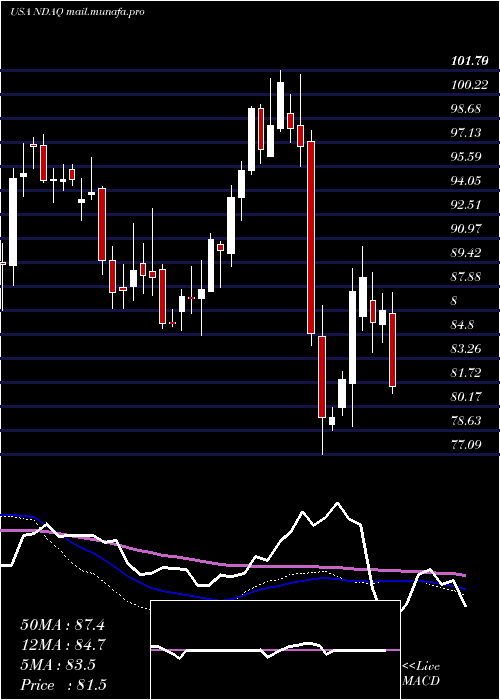
Task: Click the '12MA : 84.7' reading
Action: point(62,645)
